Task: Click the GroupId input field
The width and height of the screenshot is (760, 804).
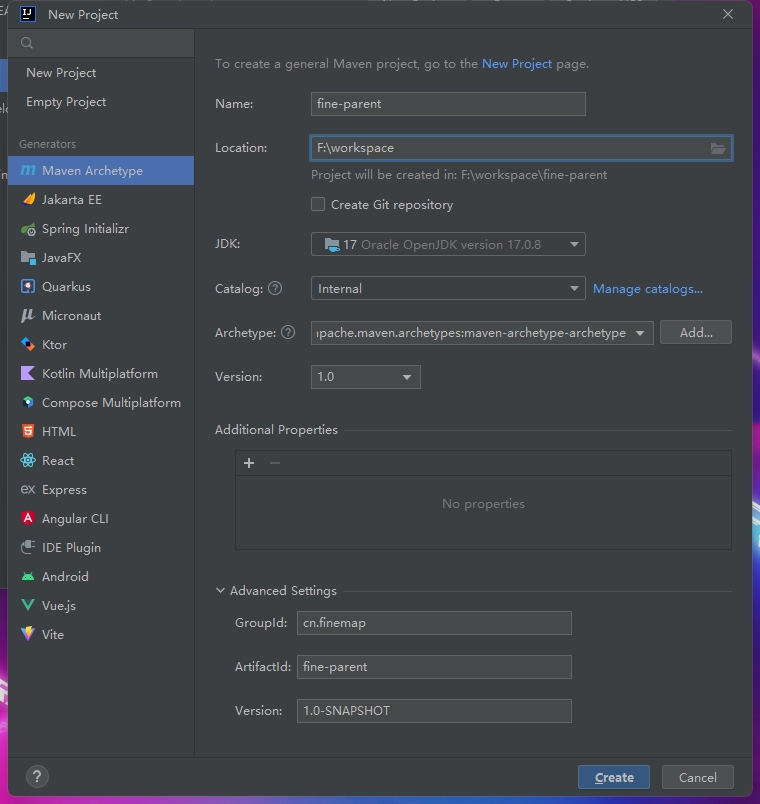Action: [434, 623]
